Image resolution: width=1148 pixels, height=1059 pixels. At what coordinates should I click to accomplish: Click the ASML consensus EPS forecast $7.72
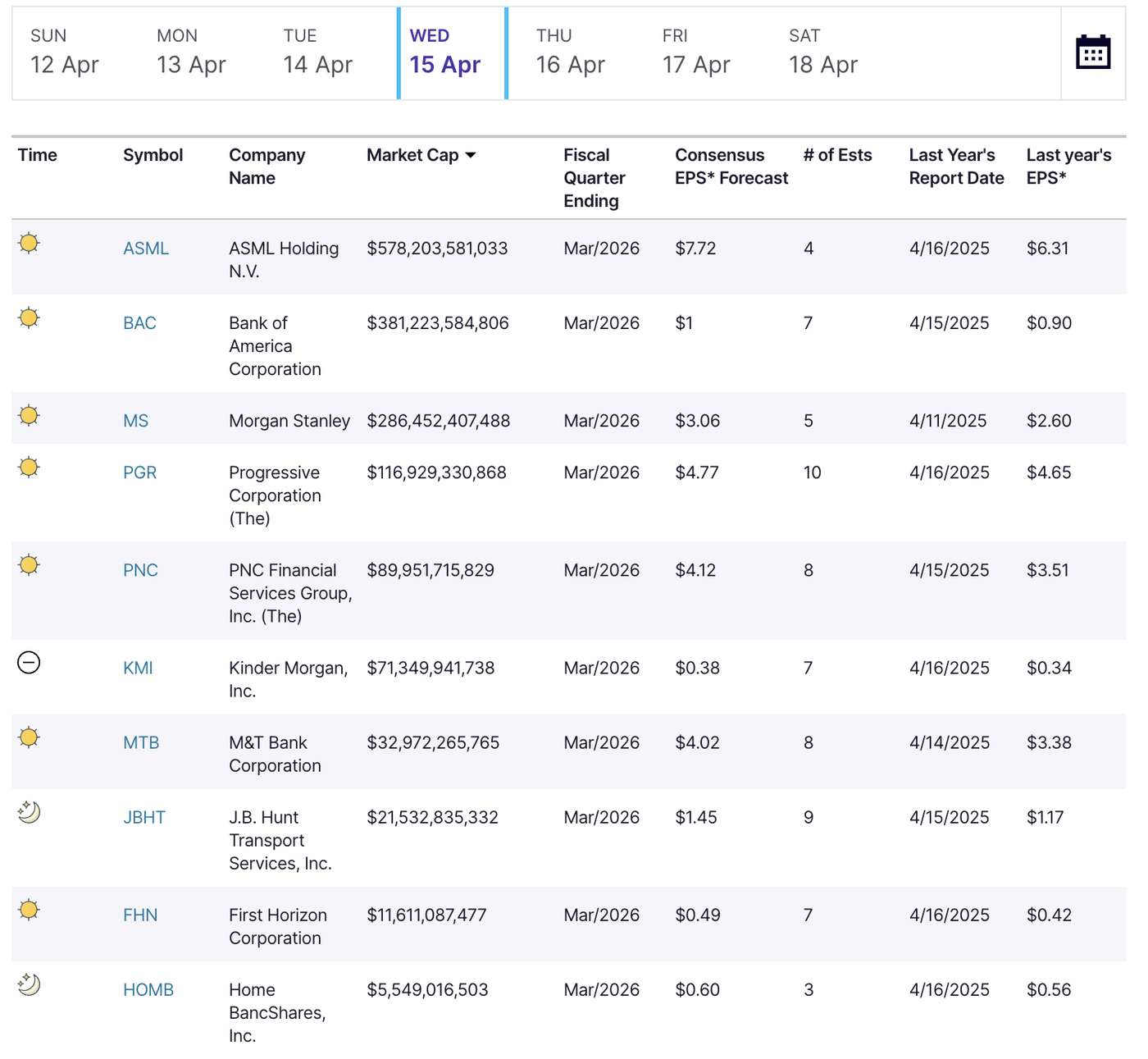pyautogui.click(x=695, y=249)
